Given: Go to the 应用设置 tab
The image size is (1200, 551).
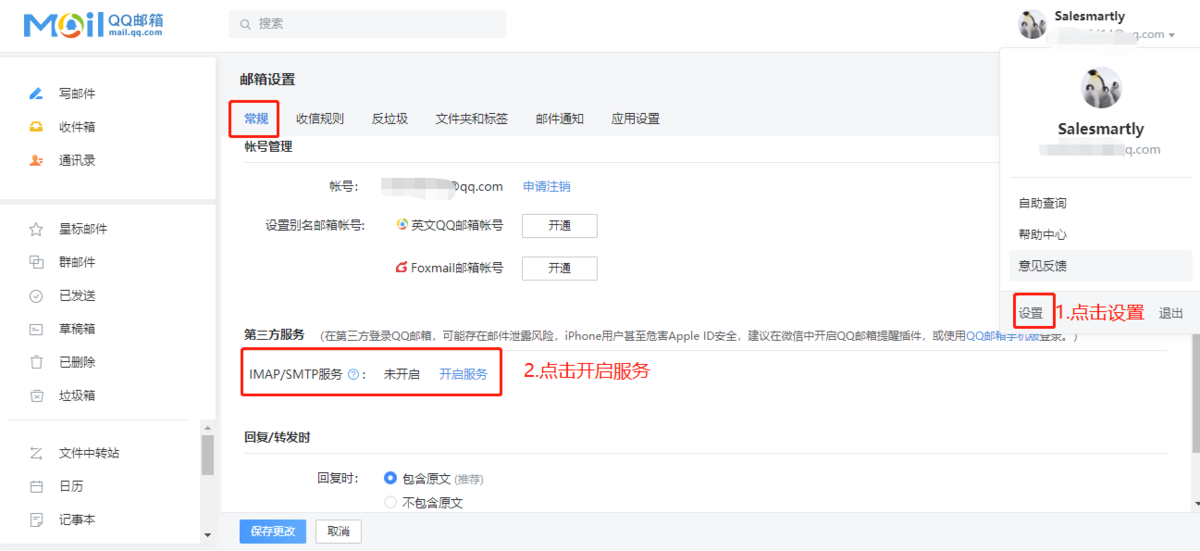Looking at the screenshot, I should [636, 119].
